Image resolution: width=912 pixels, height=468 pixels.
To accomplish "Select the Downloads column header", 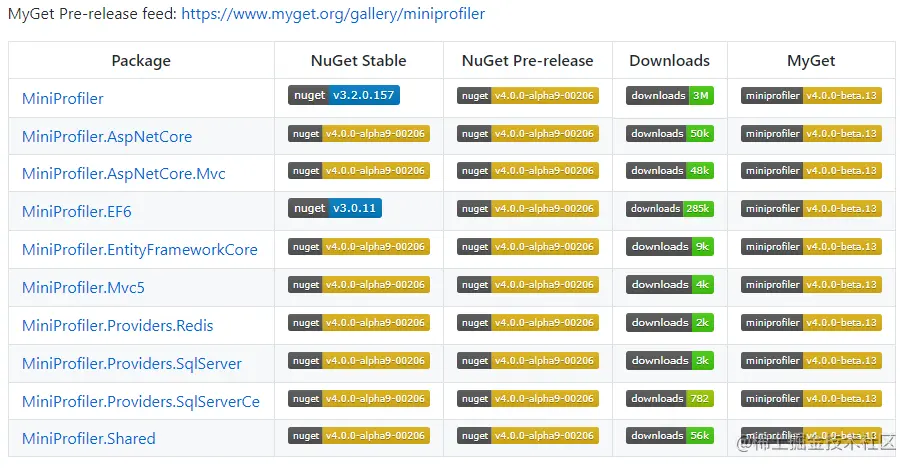I will point(669,60).
